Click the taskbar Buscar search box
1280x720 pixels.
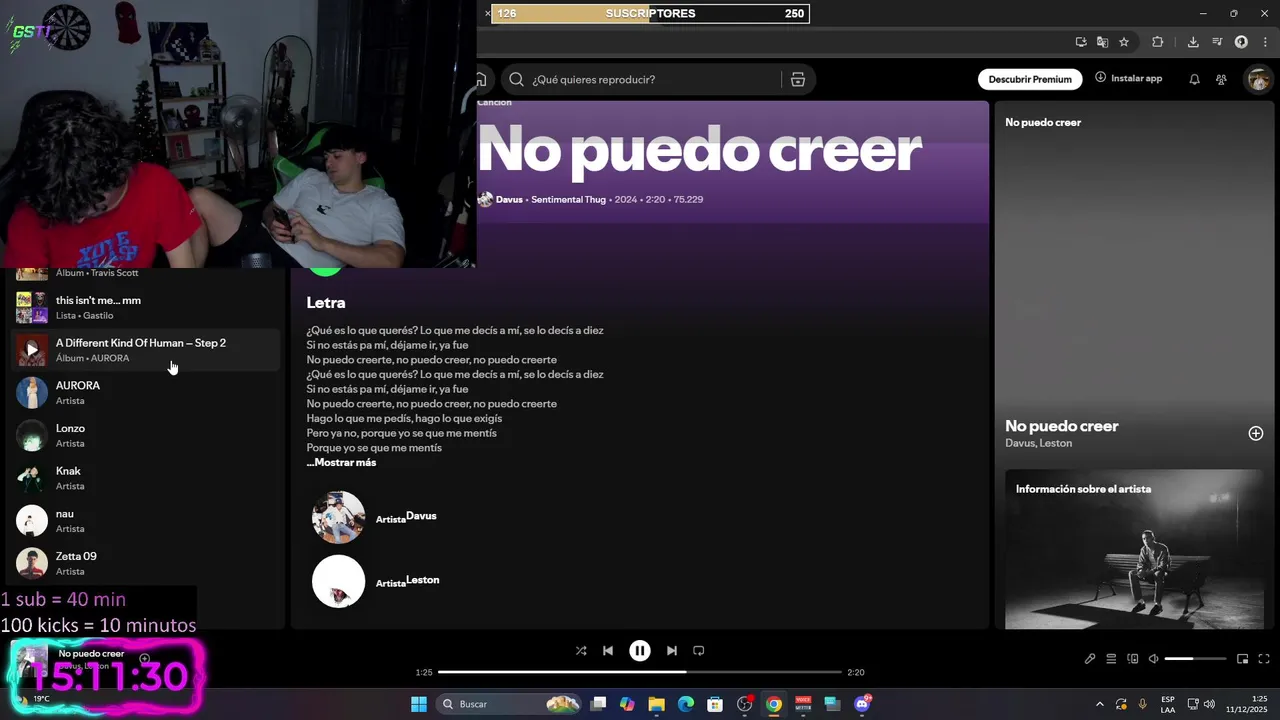(x=510, y=704)
